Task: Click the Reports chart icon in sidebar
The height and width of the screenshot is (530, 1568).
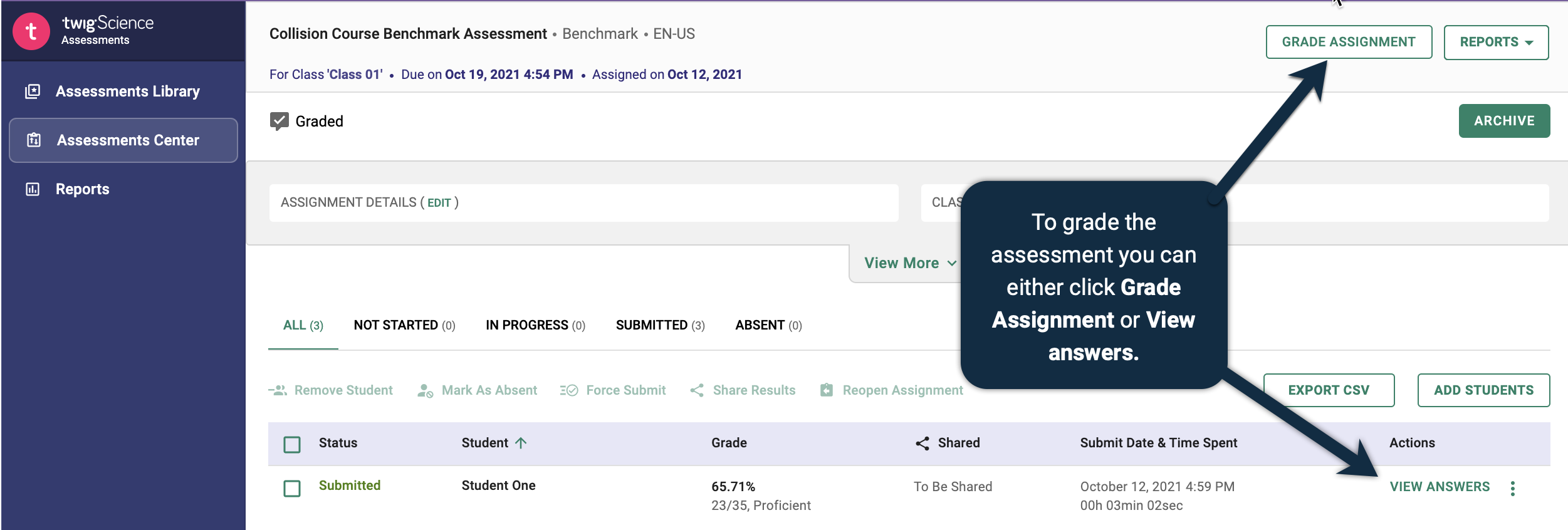Action: [33, 189]
